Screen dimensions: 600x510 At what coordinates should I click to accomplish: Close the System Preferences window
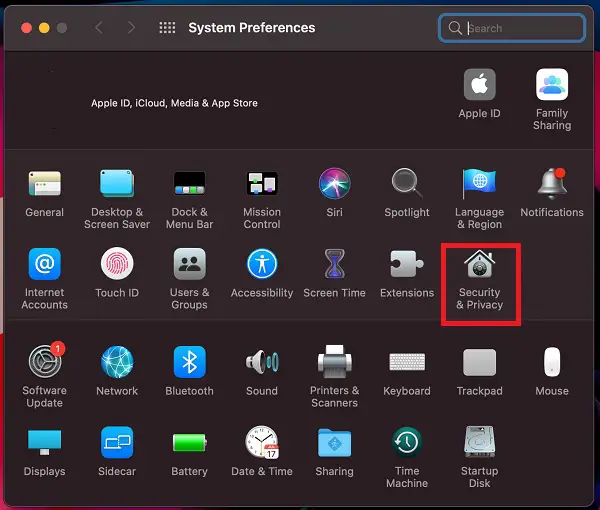(26, 28)
